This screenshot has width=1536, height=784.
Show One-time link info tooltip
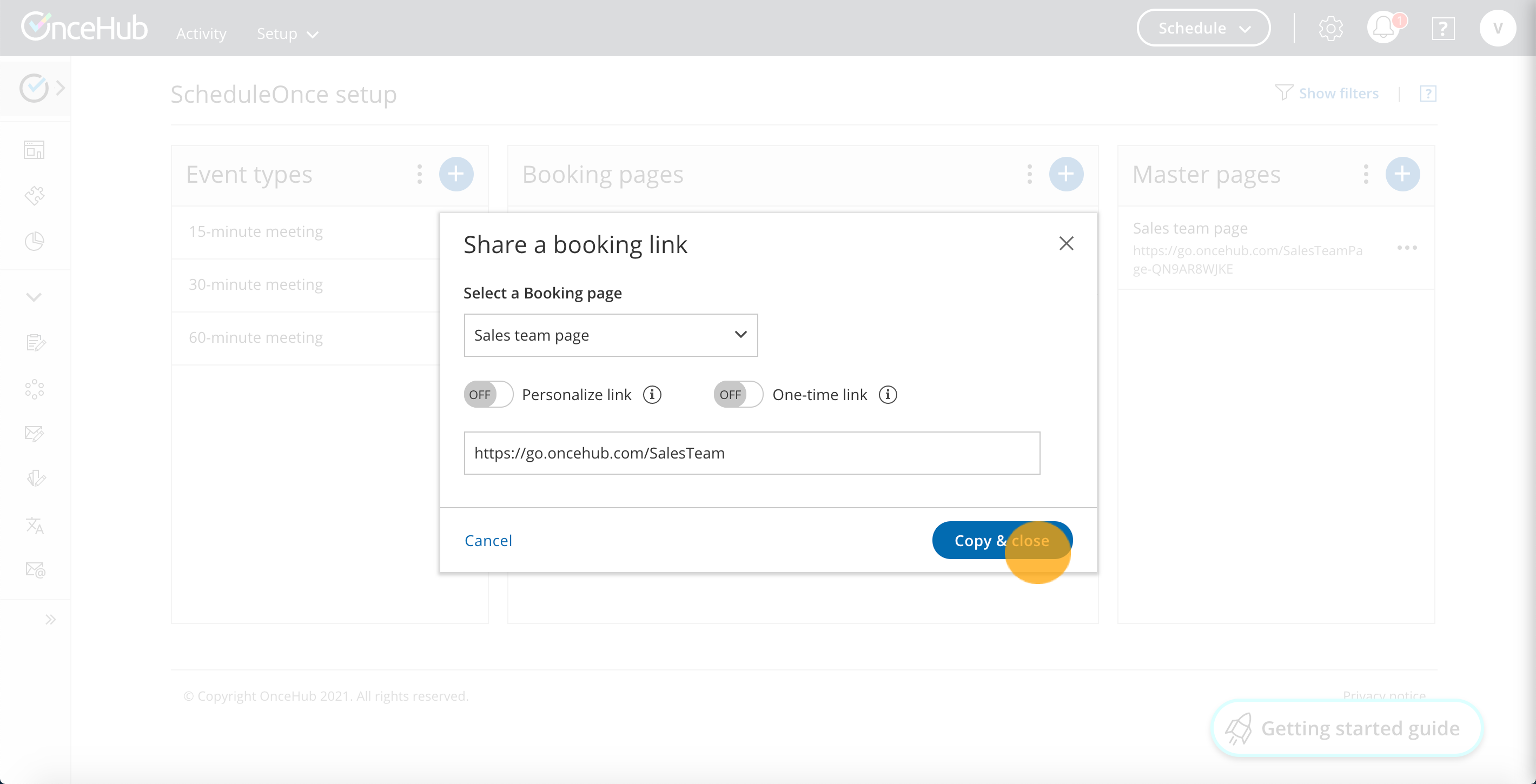(x=888, y=395)
